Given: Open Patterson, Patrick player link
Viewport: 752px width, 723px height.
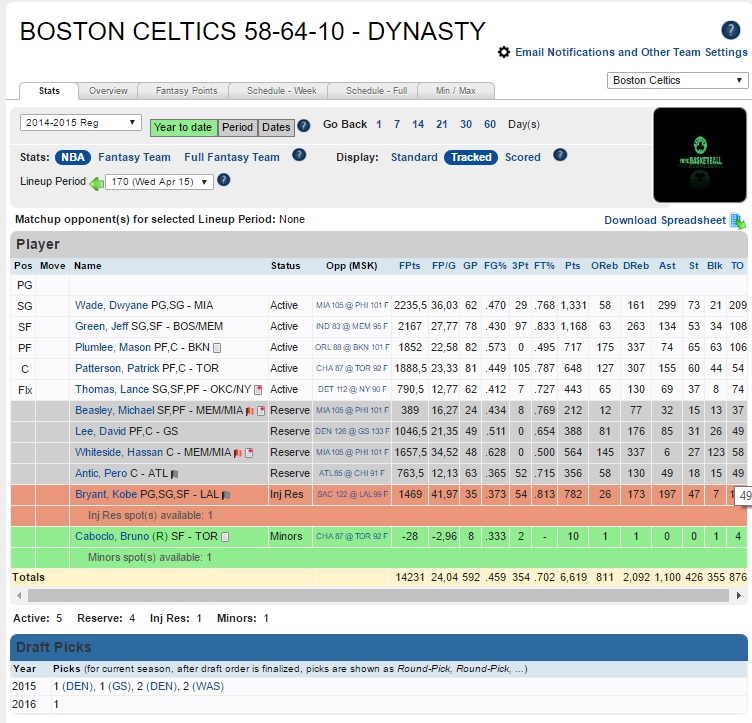Looking at the screenshot, I should click(x=117, y=368).
